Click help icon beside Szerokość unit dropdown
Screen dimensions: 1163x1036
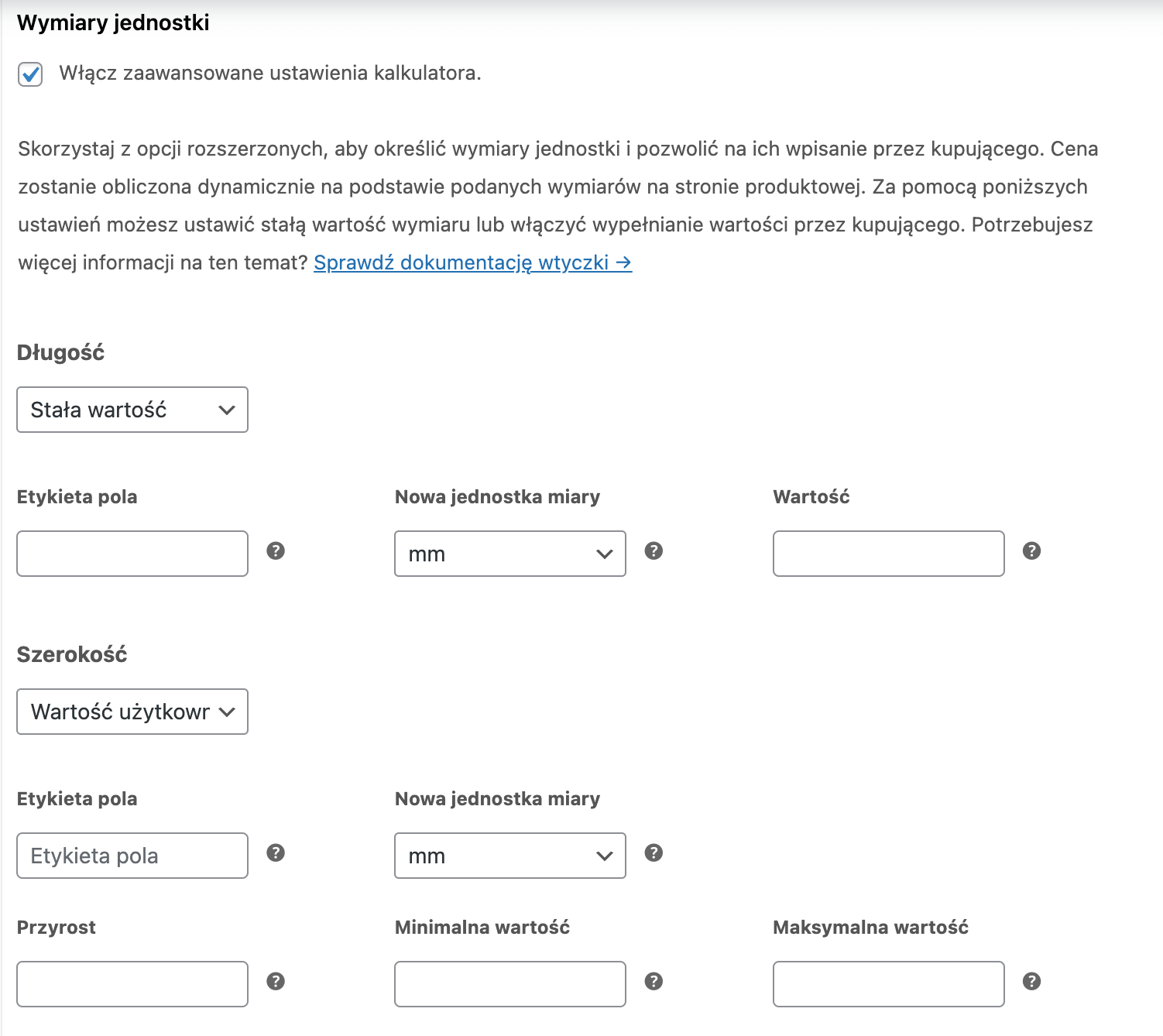coord(654,852)
